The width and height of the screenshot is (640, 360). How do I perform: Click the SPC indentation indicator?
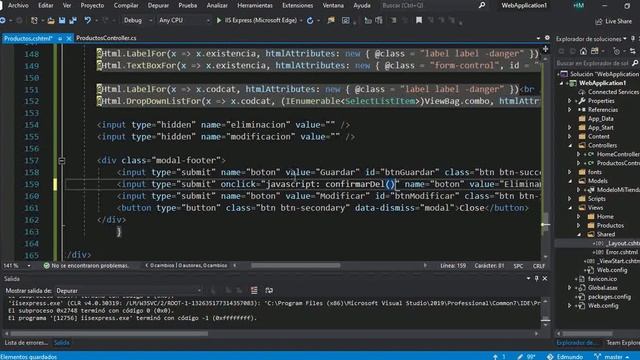[518, 266]
